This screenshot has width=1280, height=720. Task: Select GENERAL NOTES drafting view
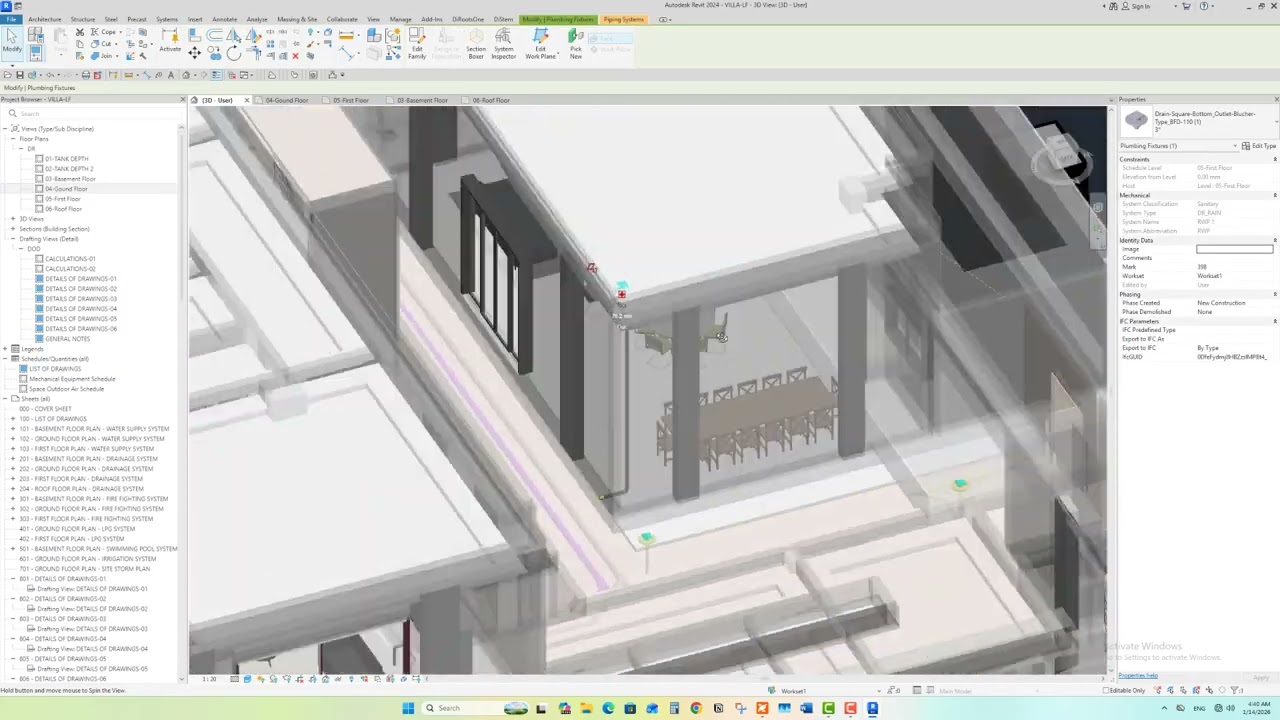click(x=67, y=339)
